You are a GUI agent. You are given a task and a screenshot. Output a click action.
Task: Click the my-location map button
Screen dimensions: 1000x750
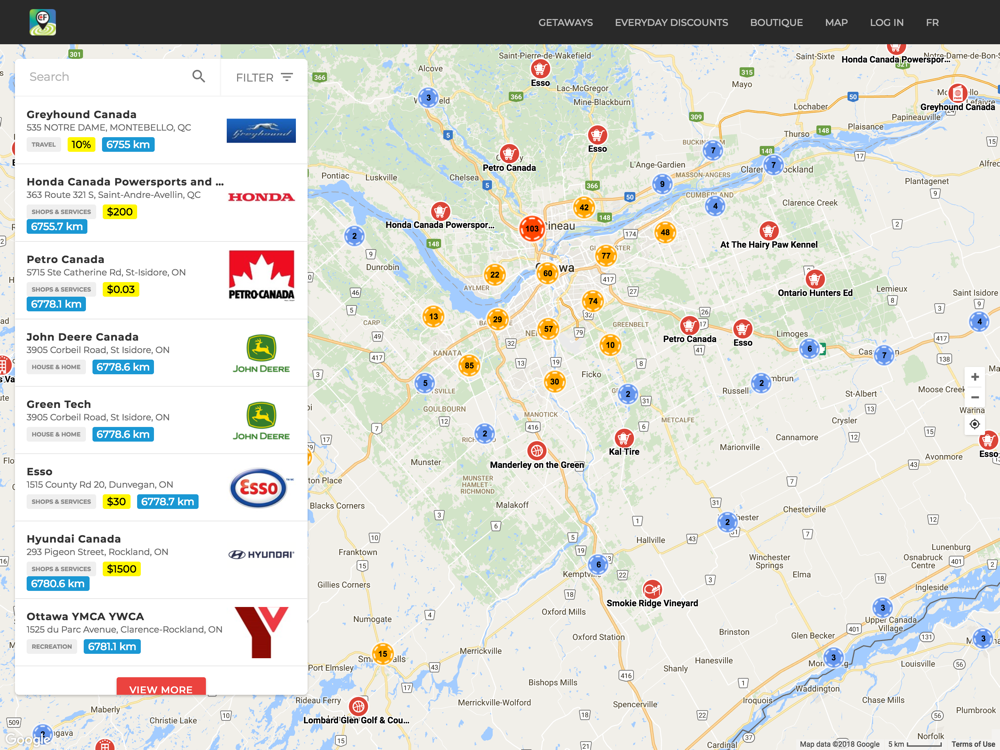click(974, 424)
